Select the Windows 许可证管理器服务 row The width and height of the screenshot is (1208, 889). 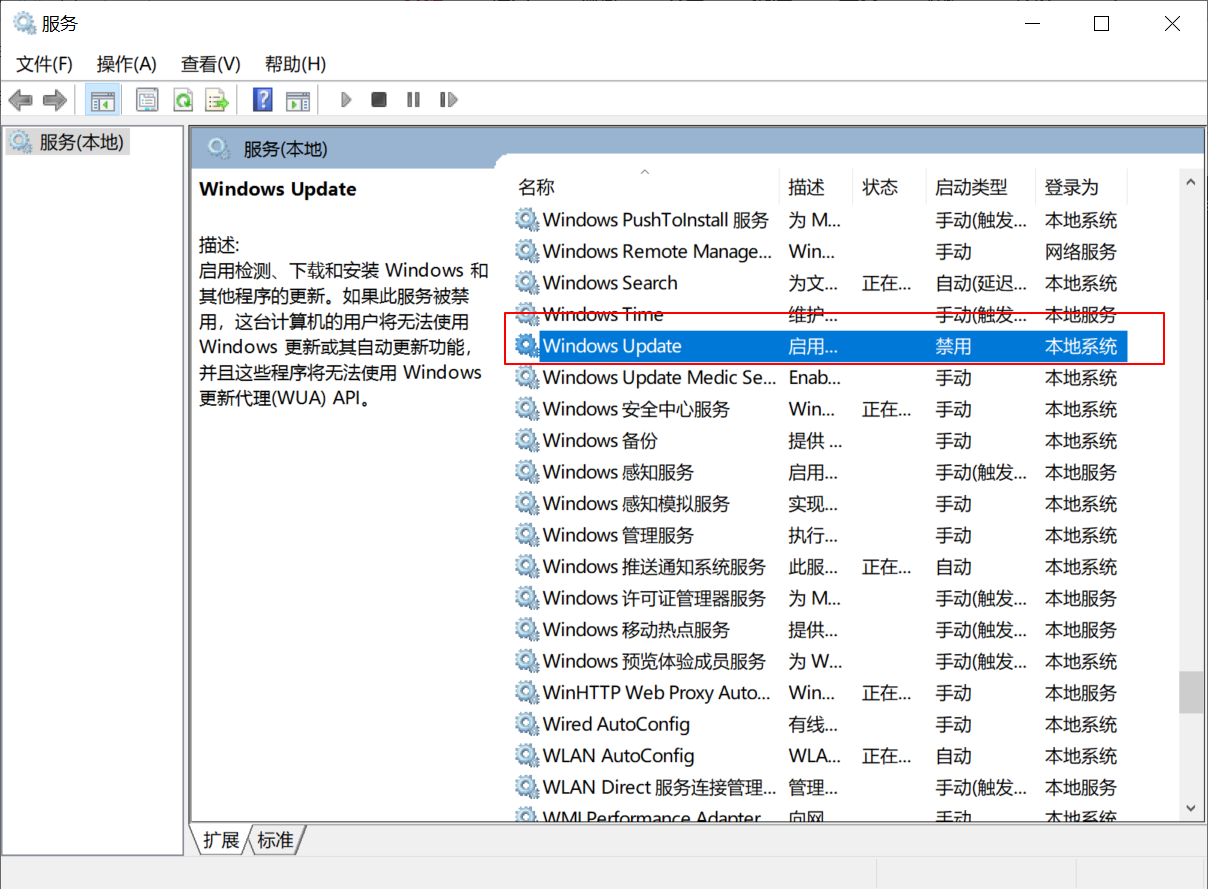coord(820,598)
